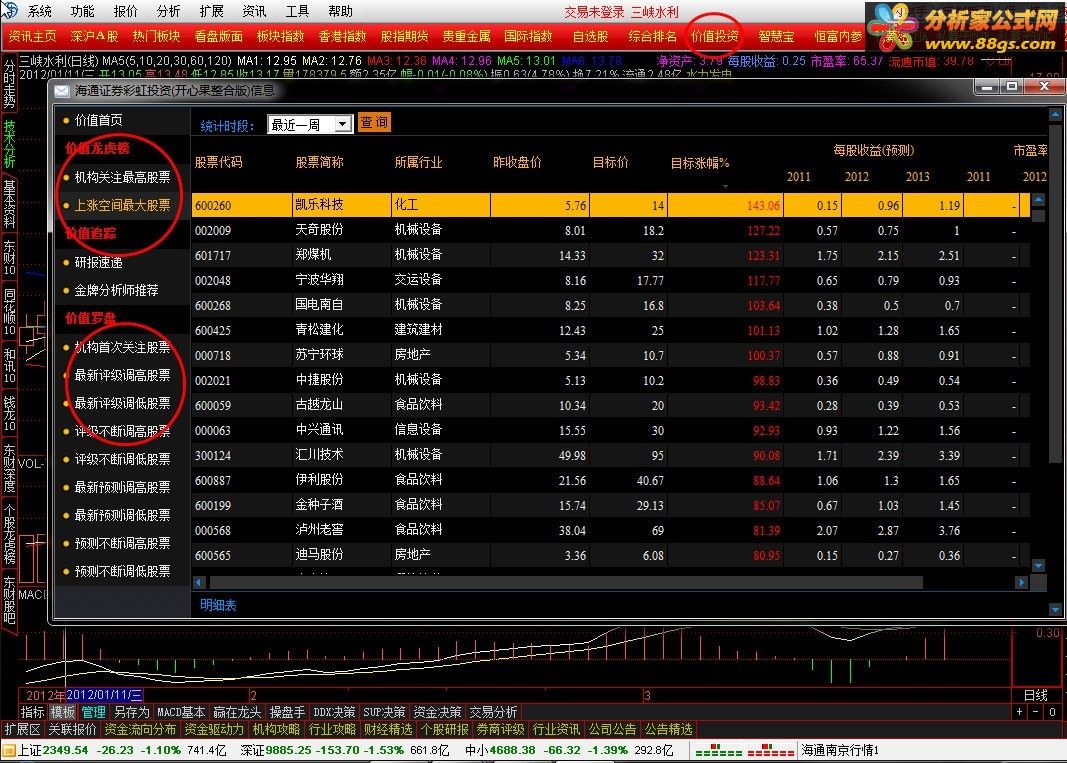Click the 目标价 column header
The width and height of the screenshot is (1067, 763).
610,162
